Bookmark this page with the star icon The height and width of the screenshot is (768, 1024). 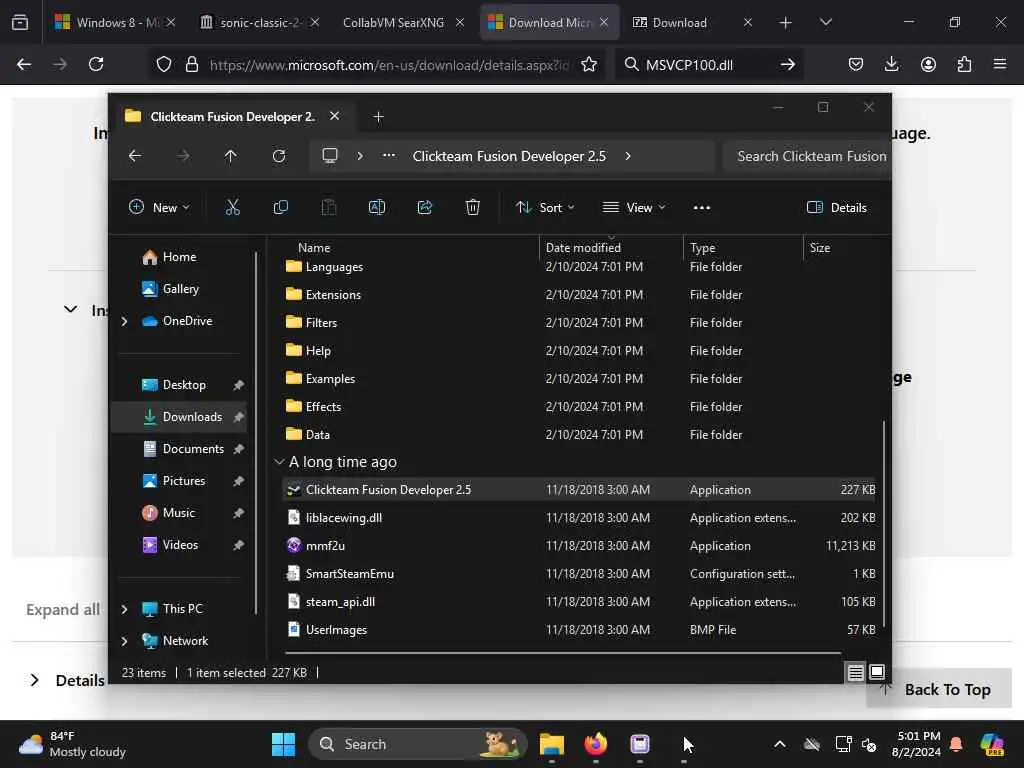589,64
